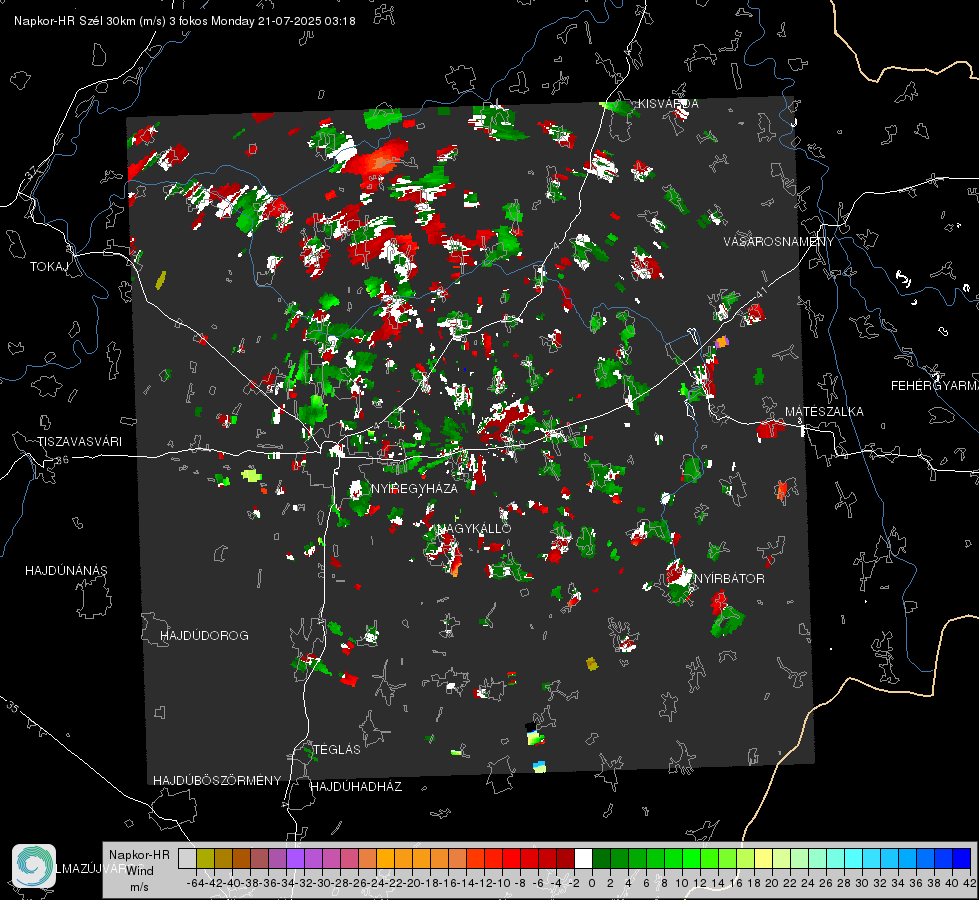The image size is (979, 900).
Task: Click the 'm/s' unit label in the legend
Action: pyautogui.click(x=139, y=886)
